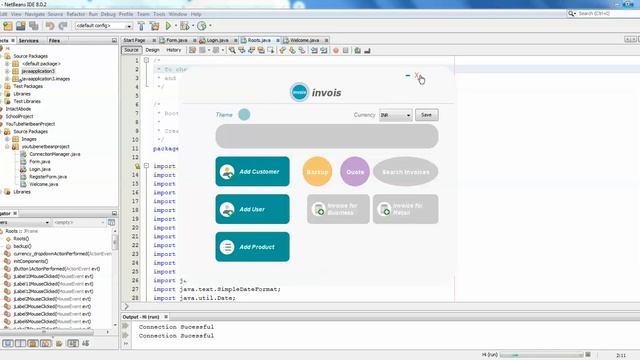Viewport: 640px width, 360px height.
Task: Click the Clean and Build icon
Action: 154,26
